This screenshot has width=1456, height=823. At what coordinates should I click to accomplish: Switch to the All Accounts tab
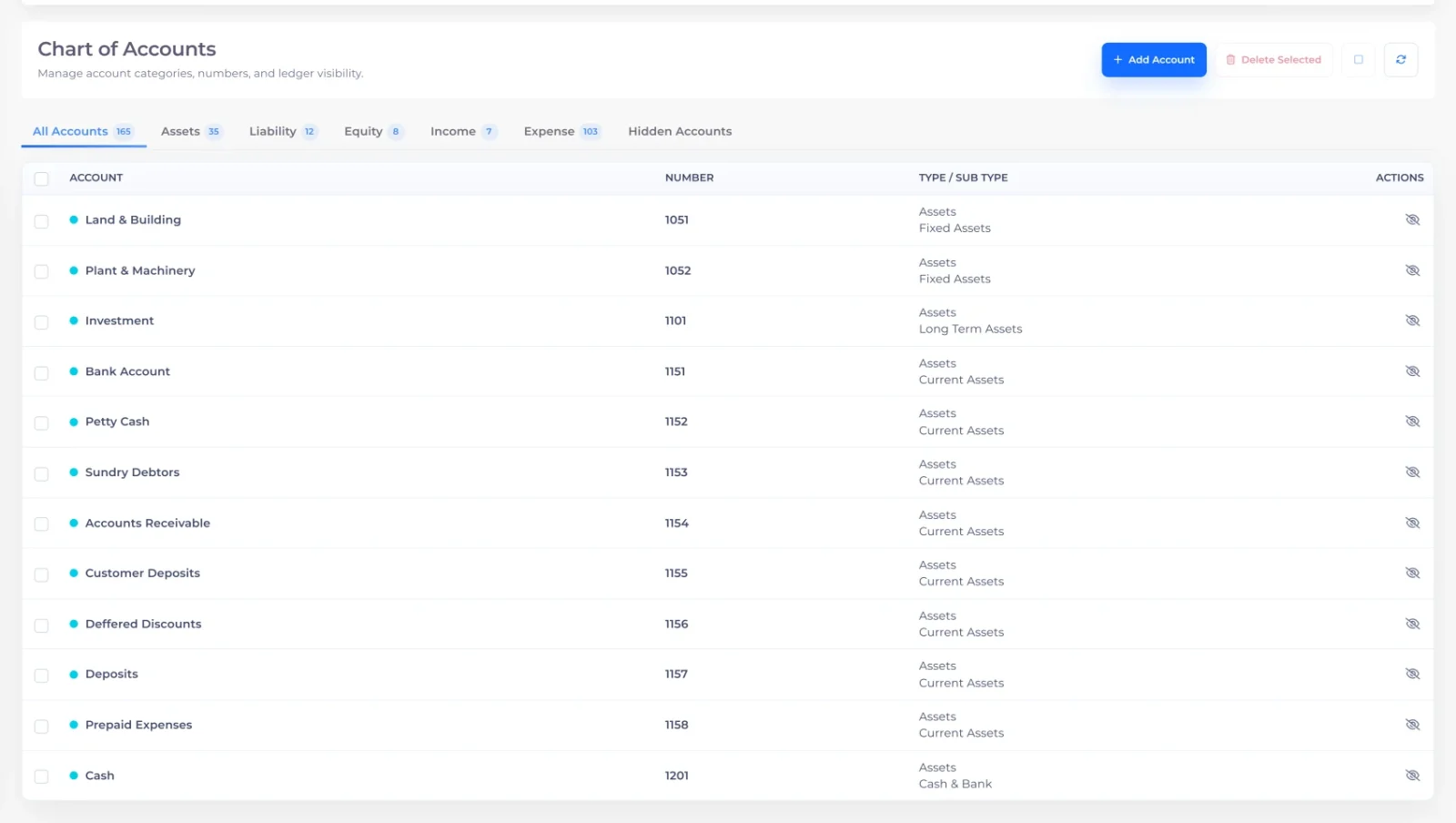click(x=83, y=131)
